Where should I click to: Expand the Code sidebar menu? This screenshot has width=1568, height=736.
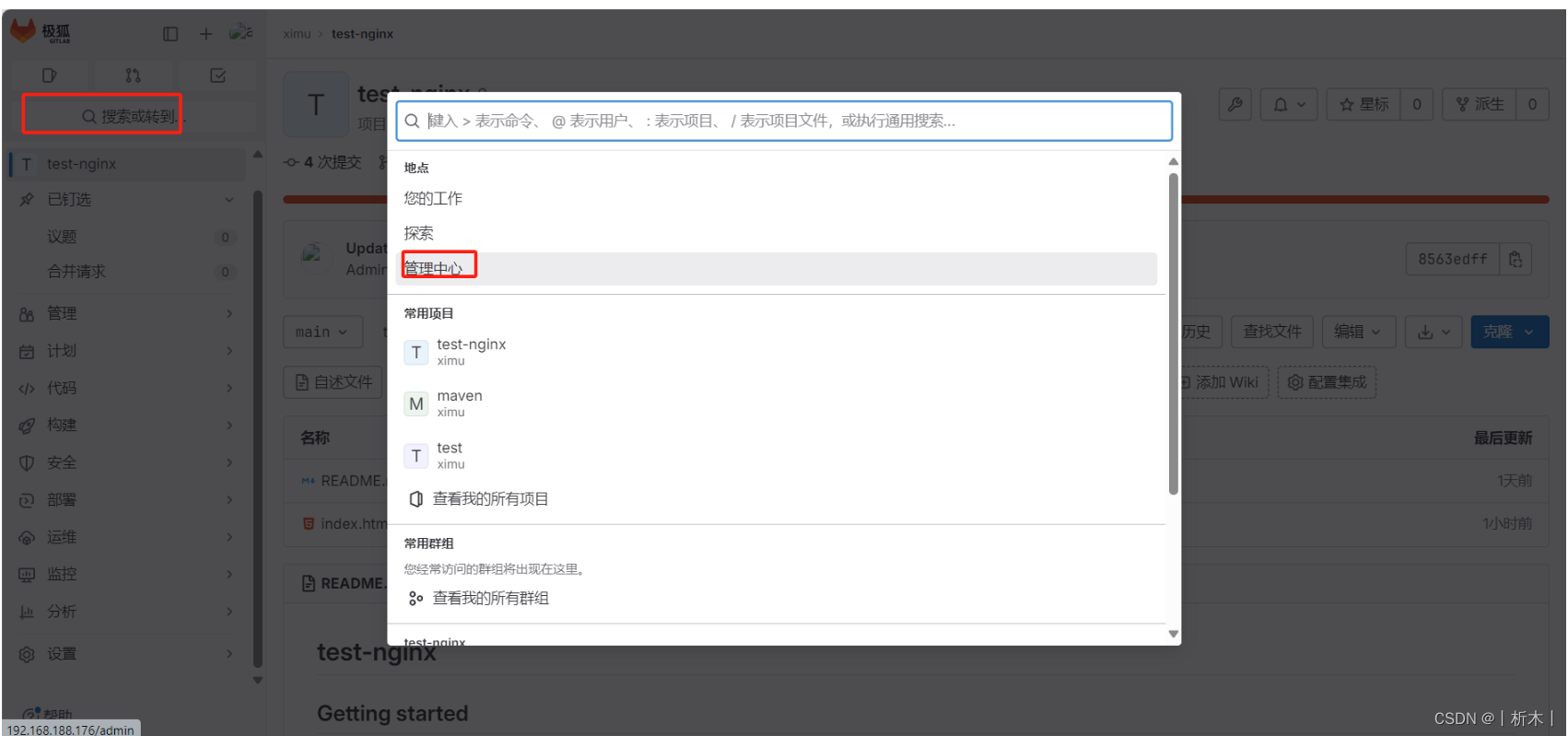point(128,388)
